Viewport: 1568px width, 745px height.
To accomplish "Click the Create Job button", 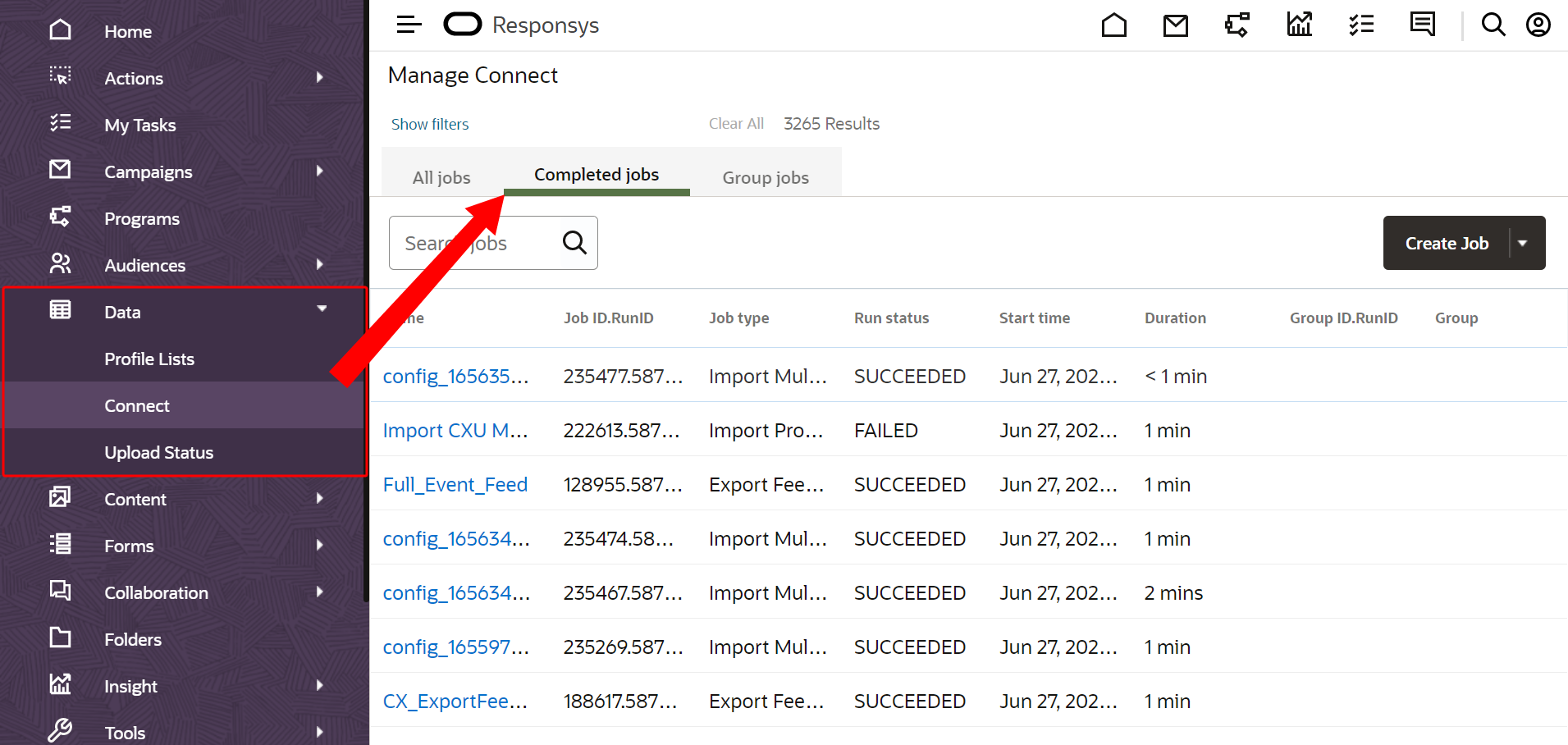I will [x=1447, y=243].
